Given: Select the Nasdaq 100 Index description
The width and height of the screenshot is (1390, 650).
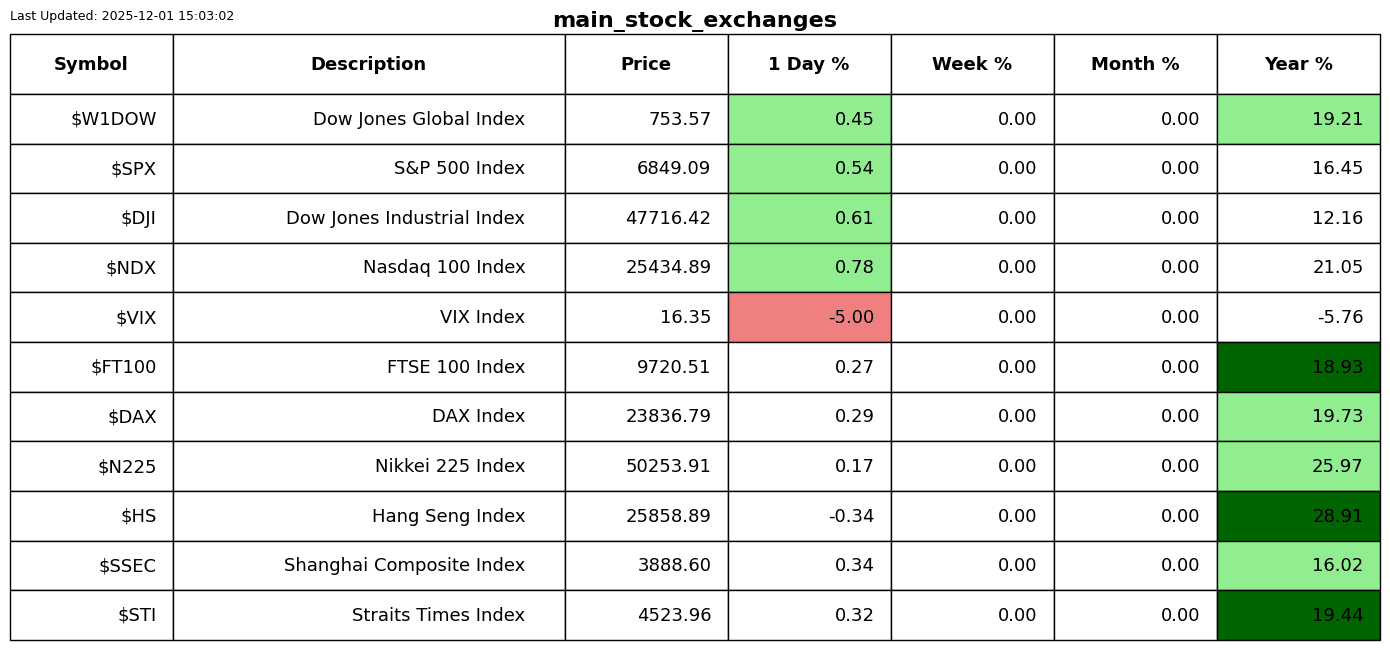Looking at the screenshot, I should [x=443, y=267].
